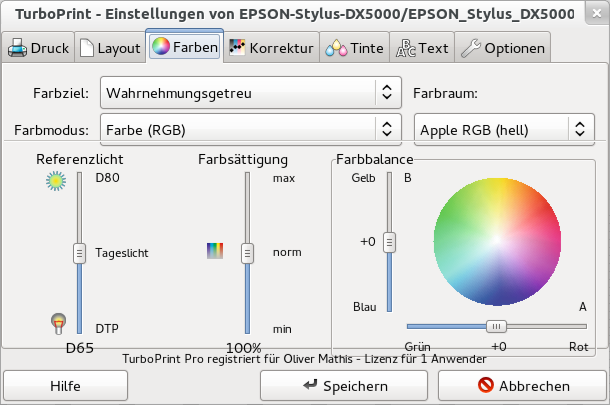Open the Farbmodus dropdown
The height and width of the screenshot is (405, 610).
[x=250, y=129]
